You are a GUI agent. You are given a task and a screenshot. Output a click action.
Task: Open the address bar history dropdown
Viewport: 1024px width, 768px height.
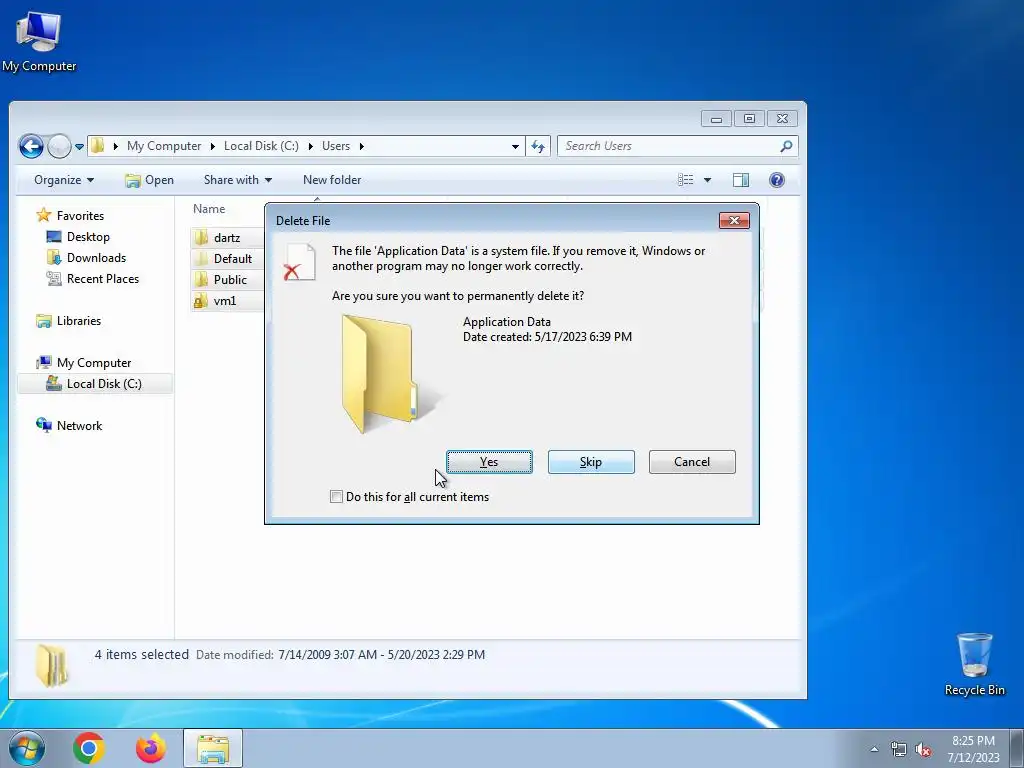click(x=515, y=146)
